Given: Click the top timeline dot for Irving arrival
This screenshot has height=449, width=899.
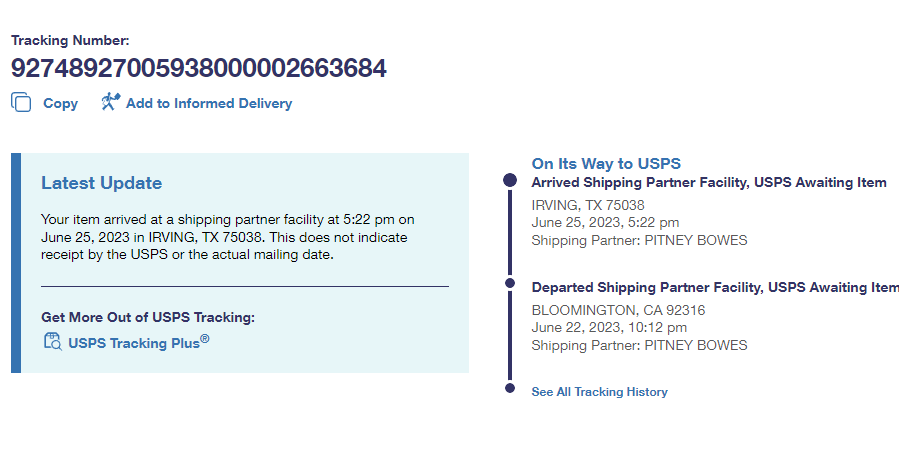Looking at the screenshot, I should pos(510,181).
